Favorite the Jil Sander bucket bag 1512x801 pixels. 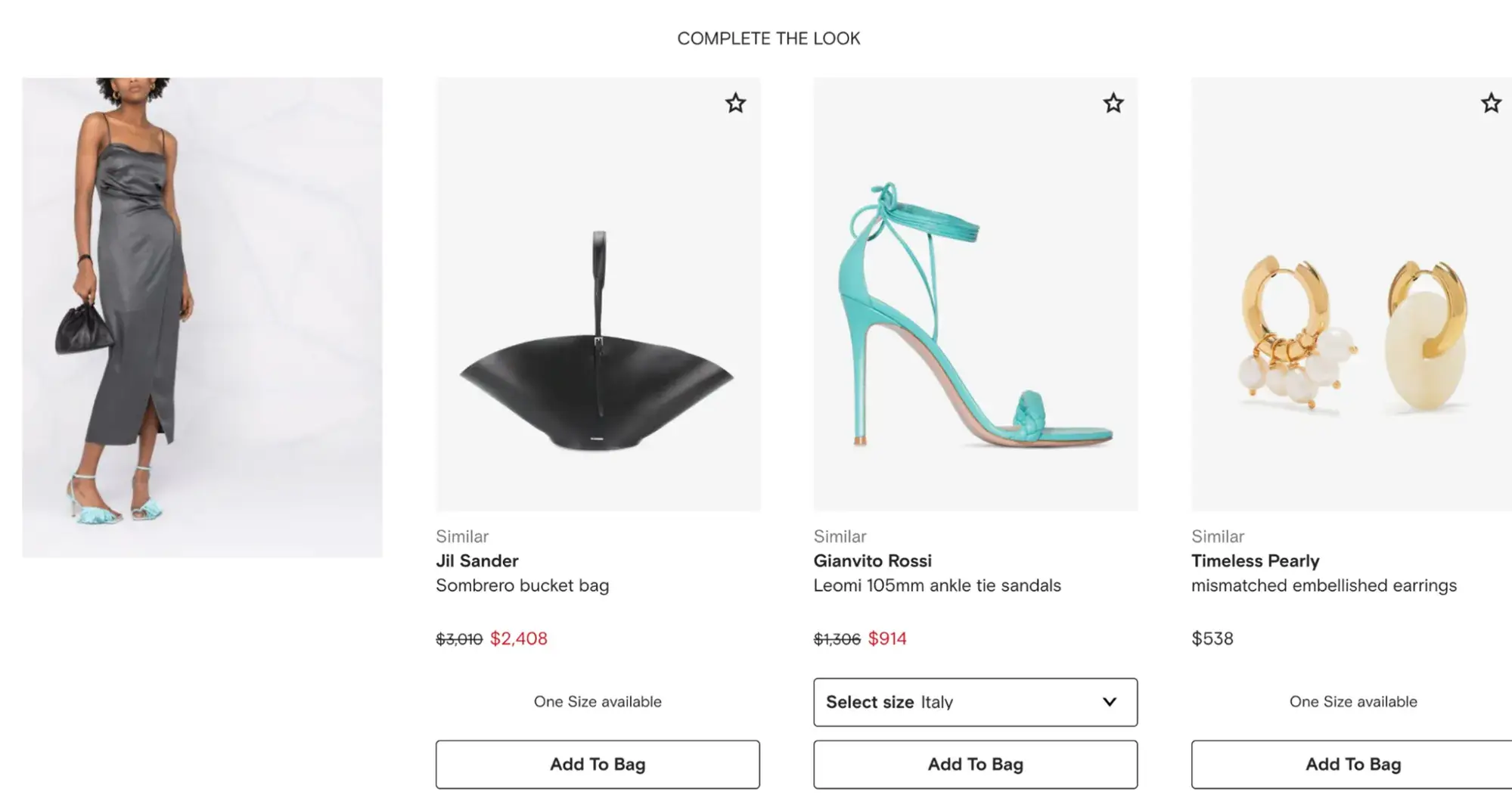[735, 103]
